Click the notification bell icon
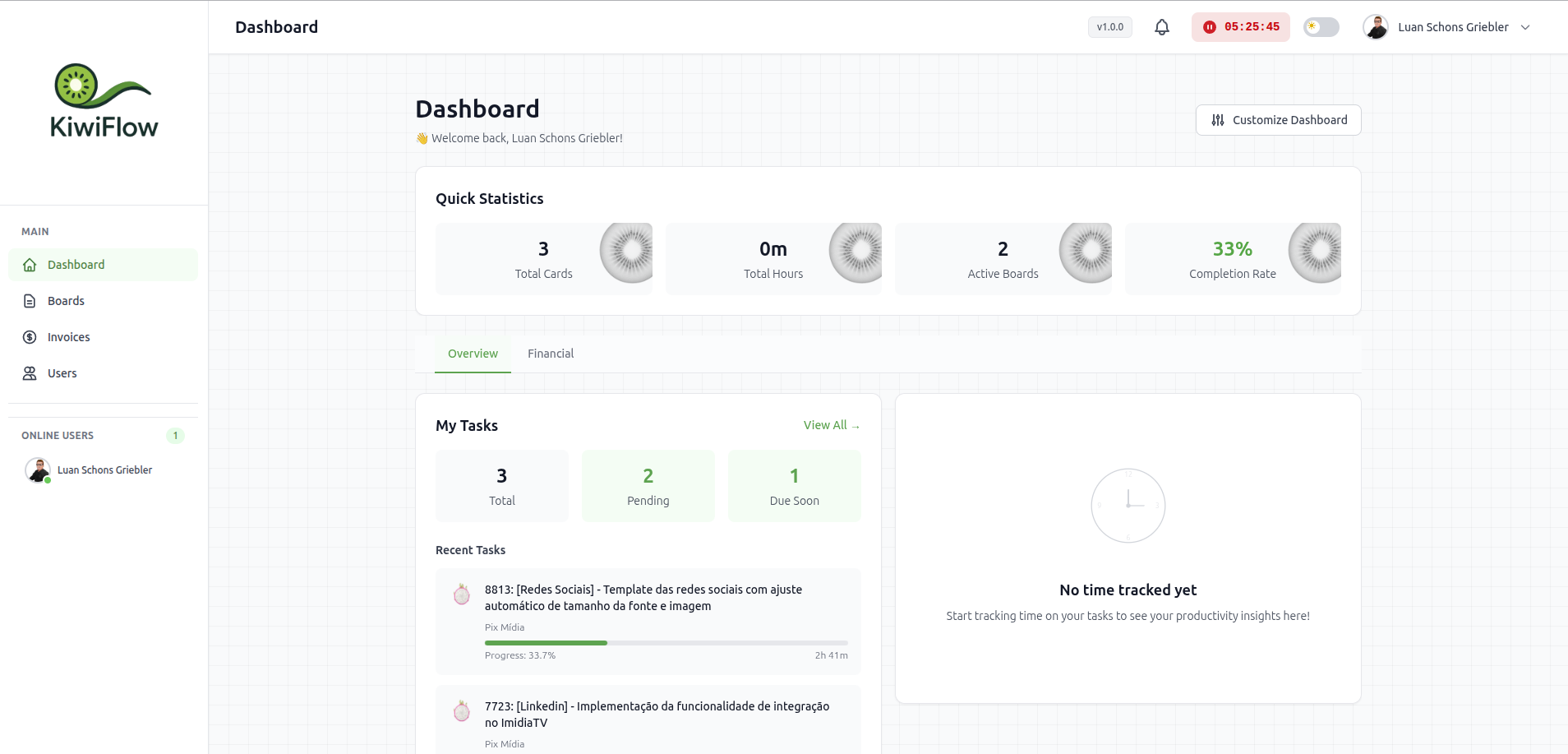Image resolution: width=1568 pixels, height=754 pixels. click(1161, 27)
